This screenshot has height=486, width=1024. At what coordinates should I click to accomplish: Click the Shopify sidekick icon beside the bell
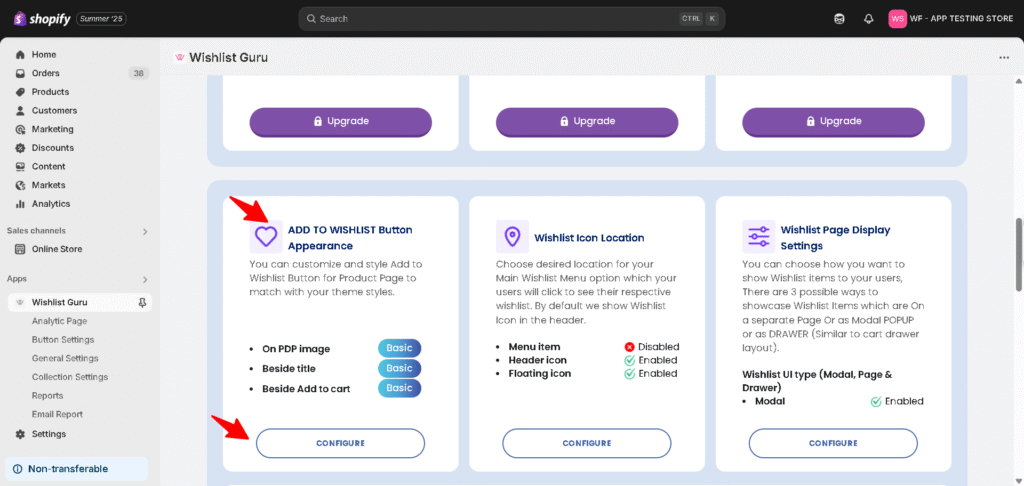tap(839, 19)
